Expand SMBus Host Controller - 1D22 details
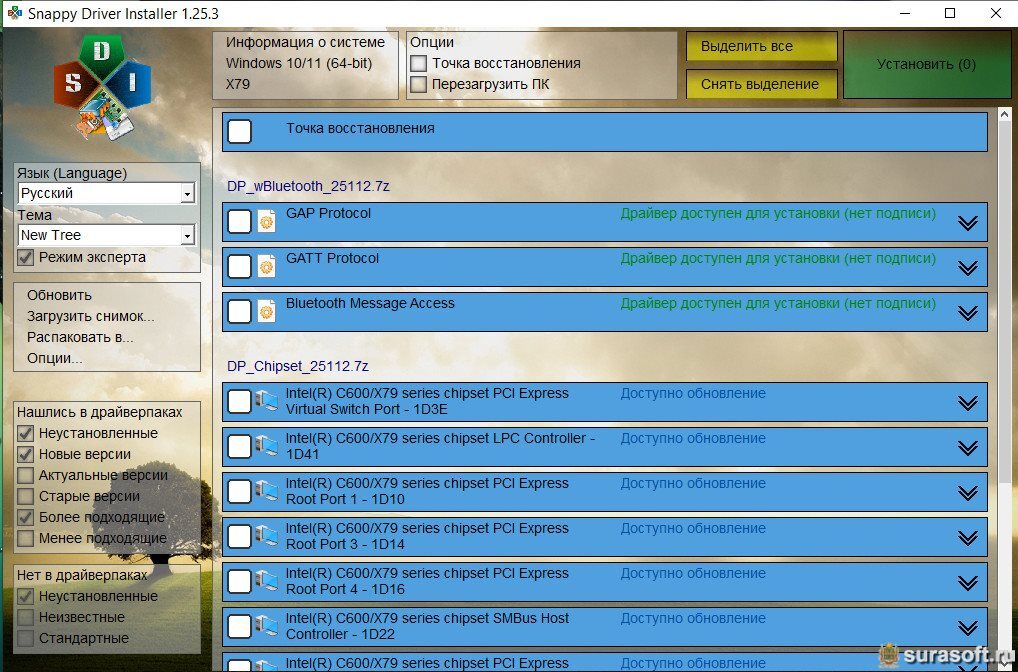Screen dimensions: 1018x672 pyautogui.click(x=967, y=628)
